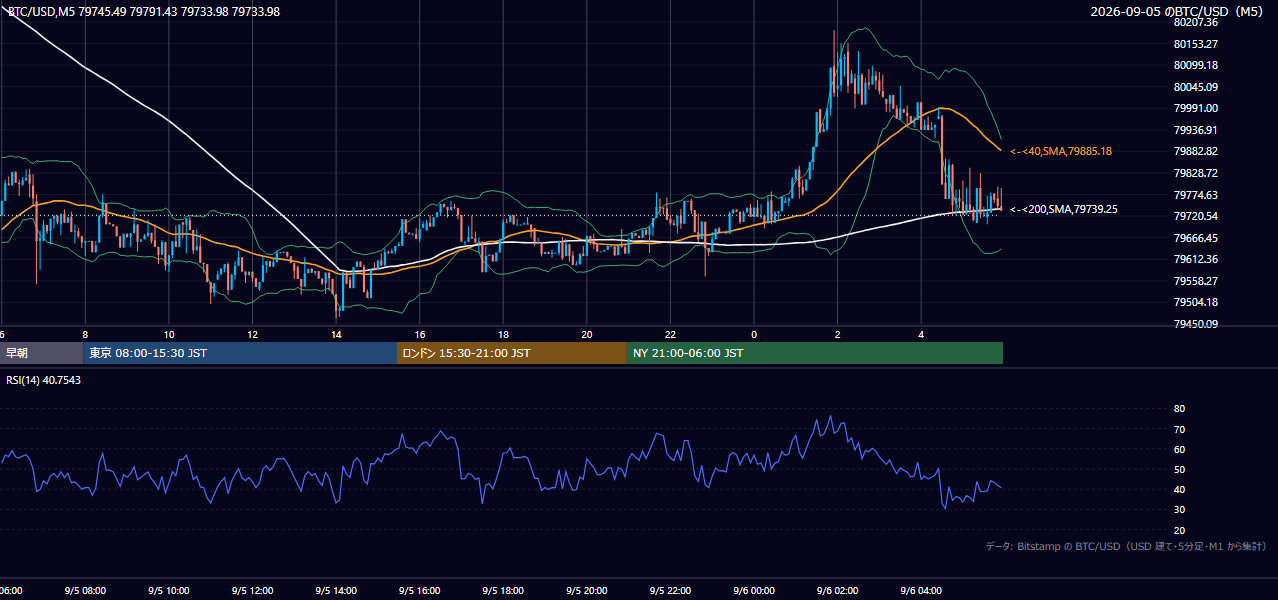Click the 9/5 20:00 bottom axis label
Screen dimensions: 1278x600
(x=587, y=591)
